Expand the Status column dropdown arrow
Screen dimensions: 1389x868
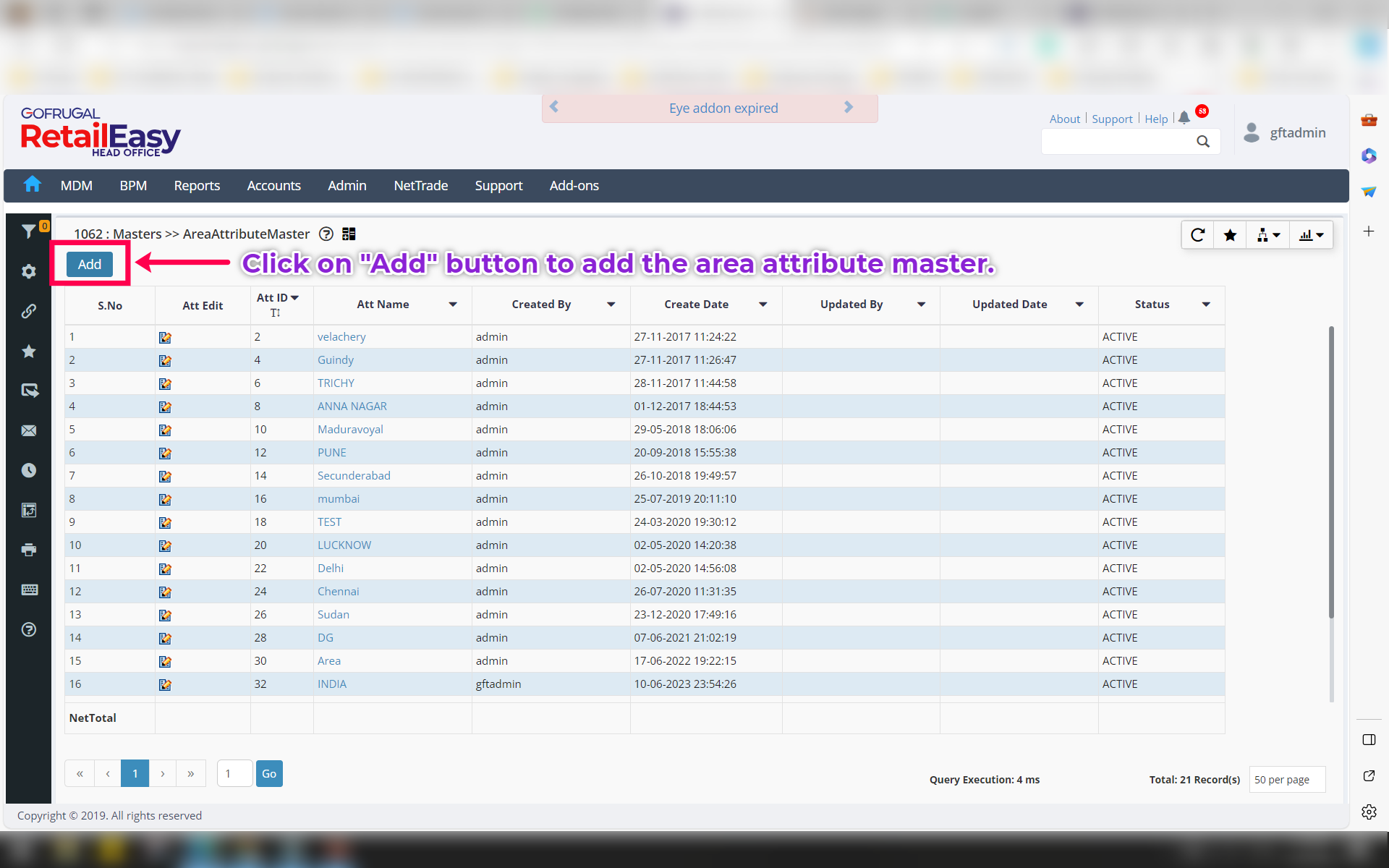pos(1206,305)
